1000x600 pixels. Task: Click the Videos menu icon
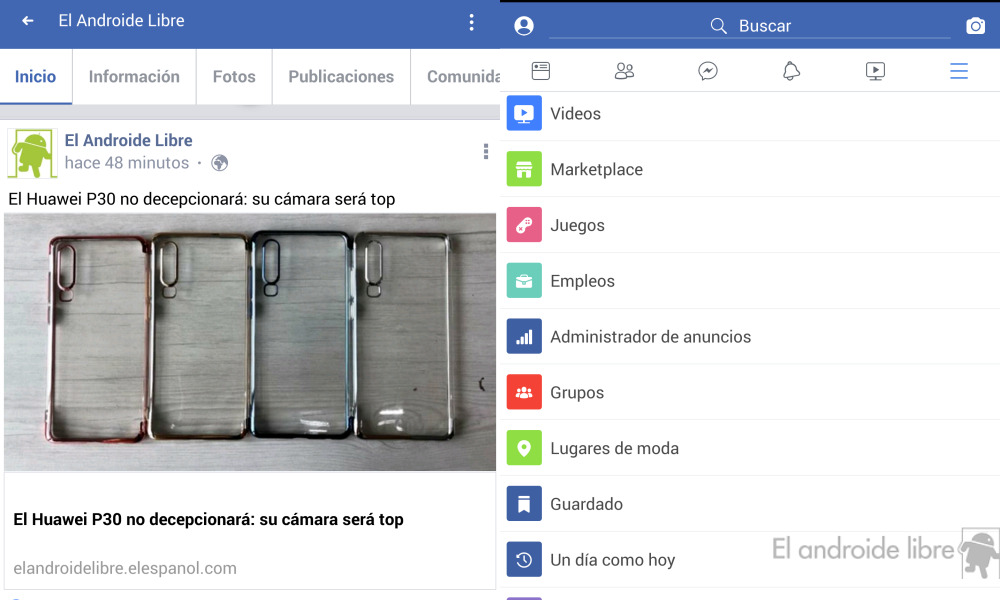pos(524,113)
